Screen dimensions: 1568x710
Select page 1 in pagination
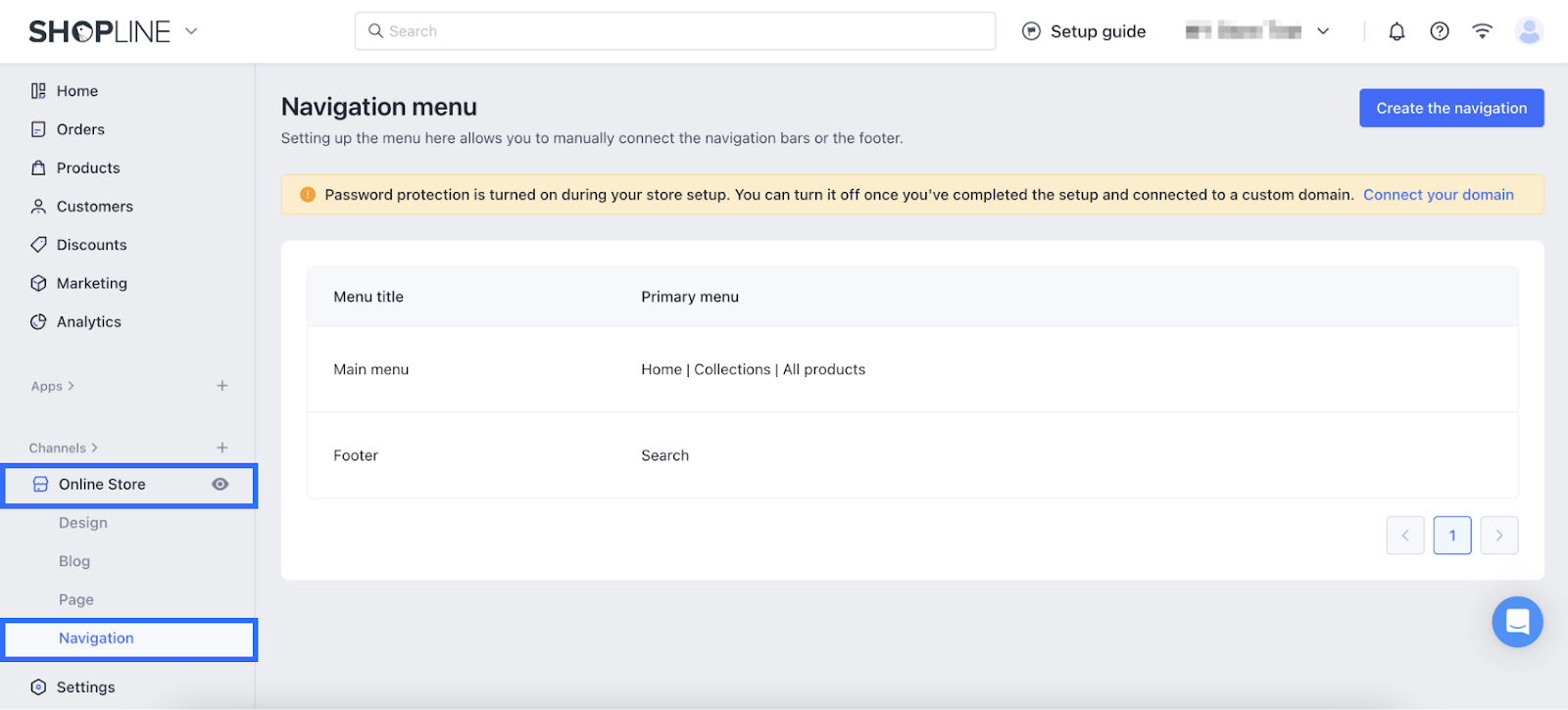pos(1452,535)
